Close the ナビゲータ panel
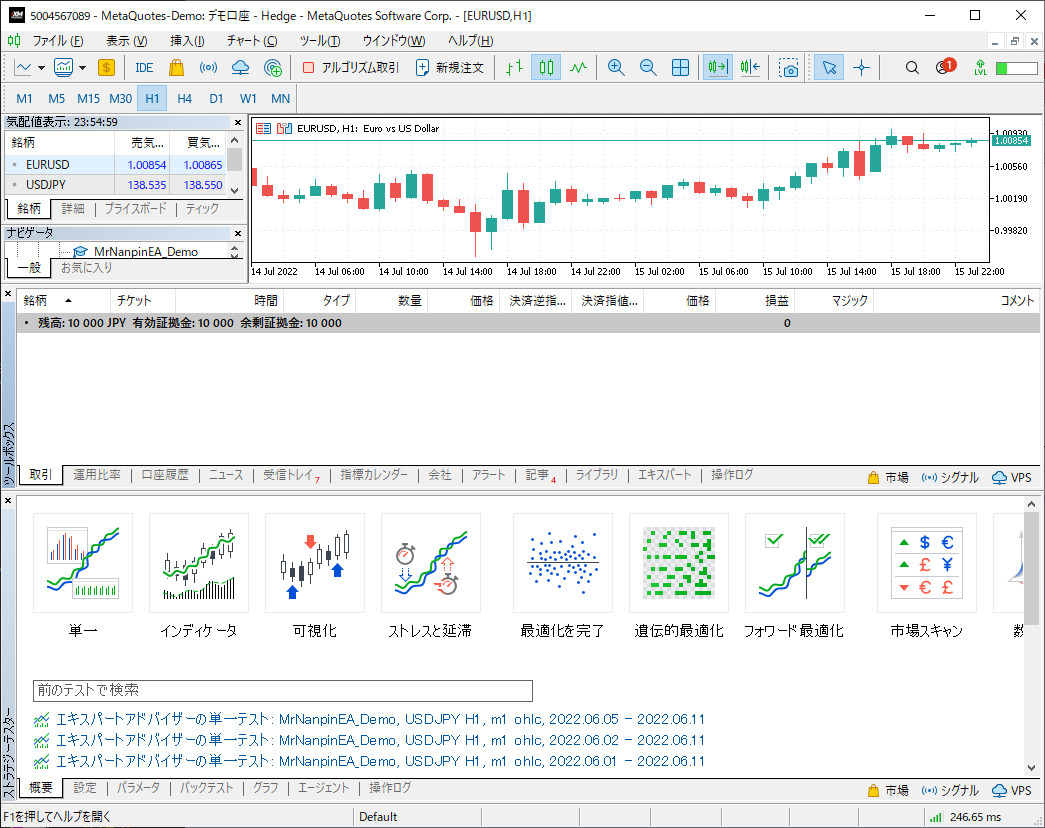The width and height of the screenshot is (1045, 828). (238, 233)
